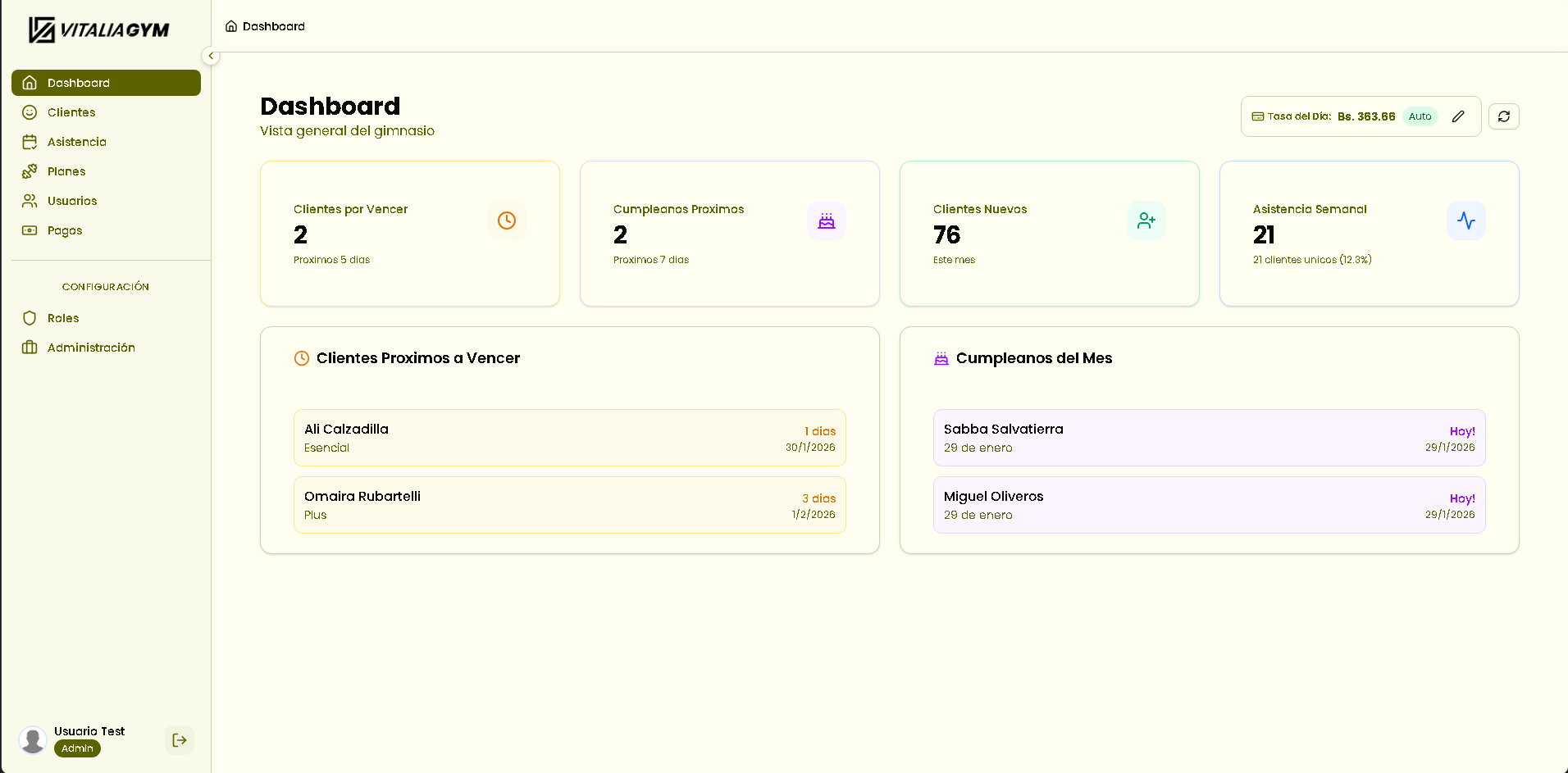
Task: Select Sabba Salvatierra birthday entry
Action: 1210,438
